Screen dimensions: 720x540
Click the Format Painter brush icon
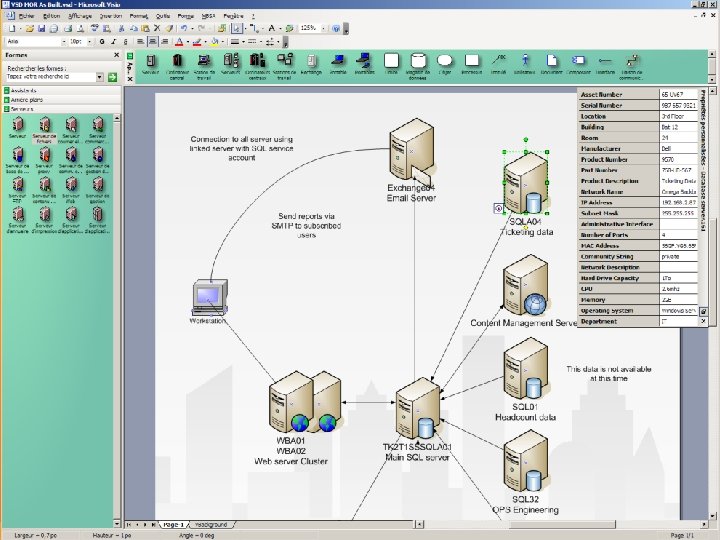[x=169, y=28]
